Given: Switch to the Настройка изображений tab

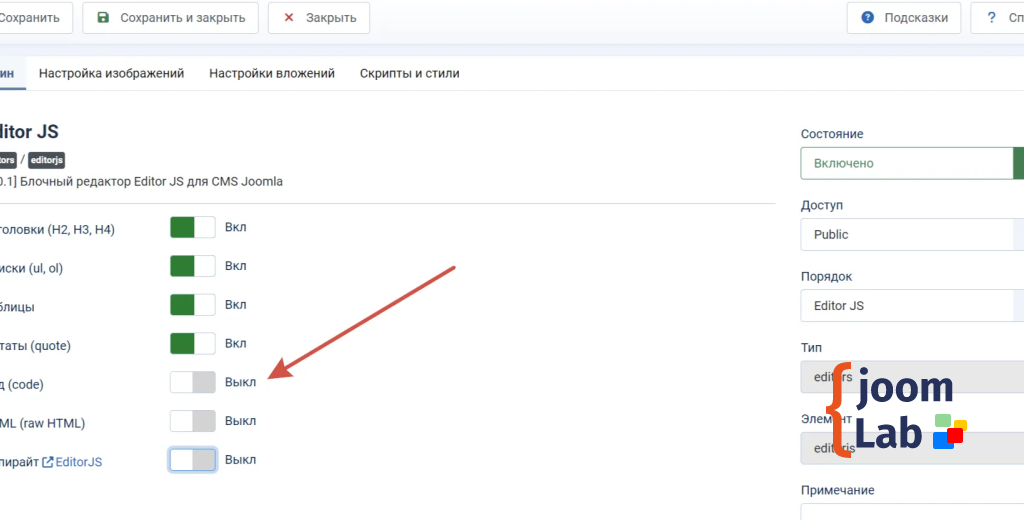Looking at the screenshot, I should pos(111,73).
